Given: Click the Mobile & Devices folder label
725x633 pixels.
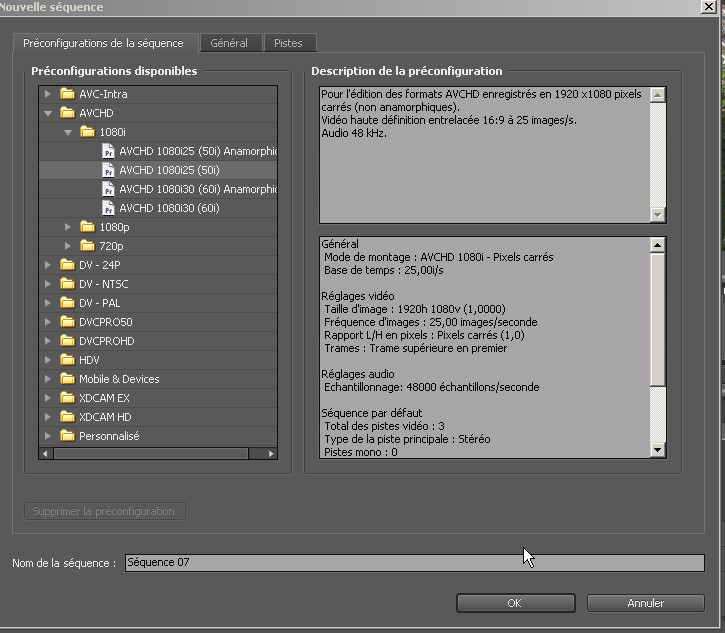Looking at the screenshot, I should [119, 379].
